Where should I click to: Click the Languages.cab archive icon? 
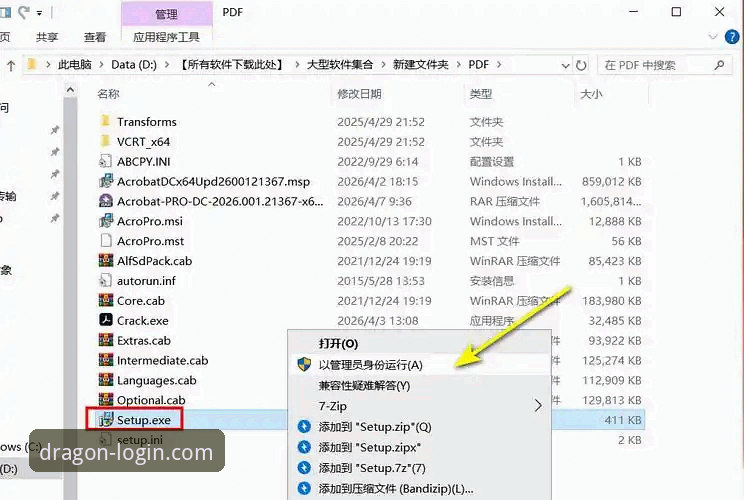105,380
